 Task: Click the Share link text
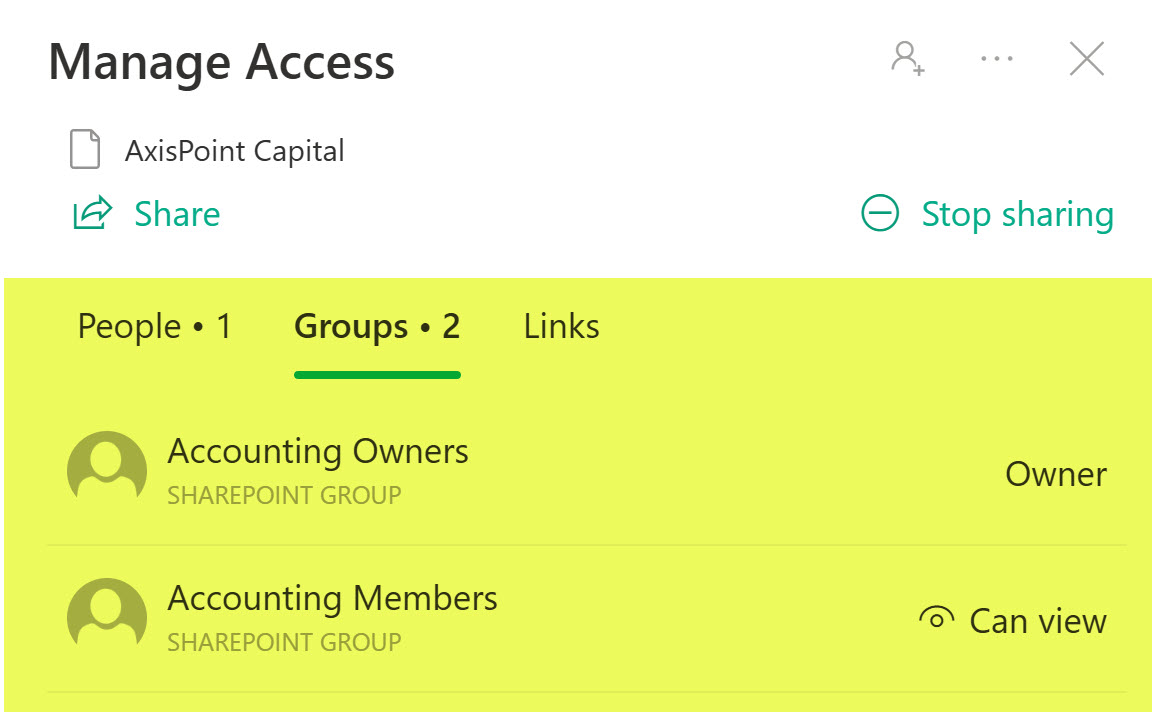177,214
